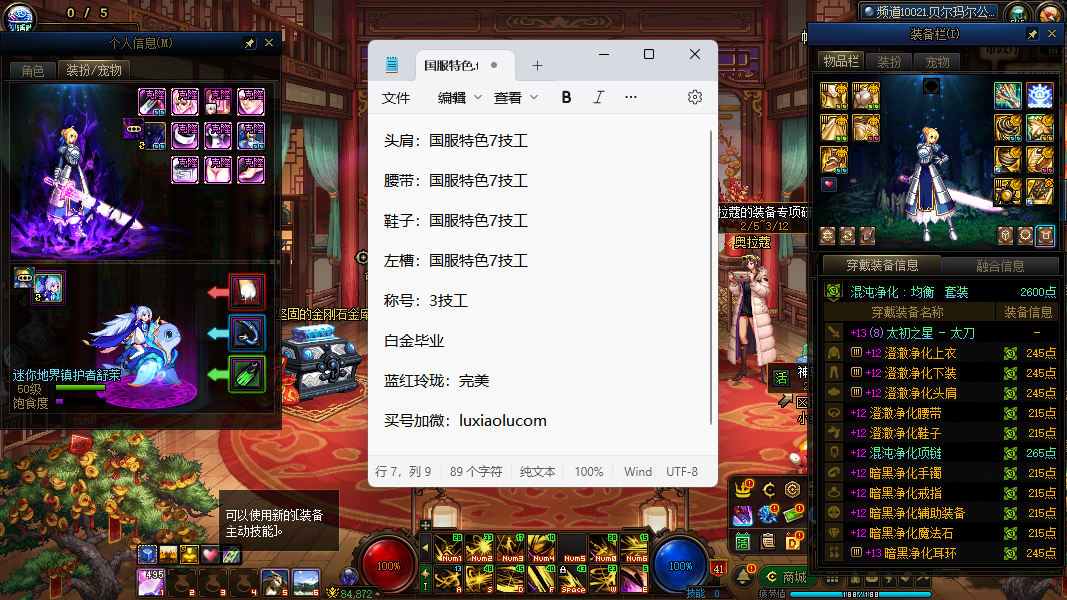This screenshot has height=600, width=1067.
Task: Expand the 查看 dropdown menu
Action: tap(515, 97)
